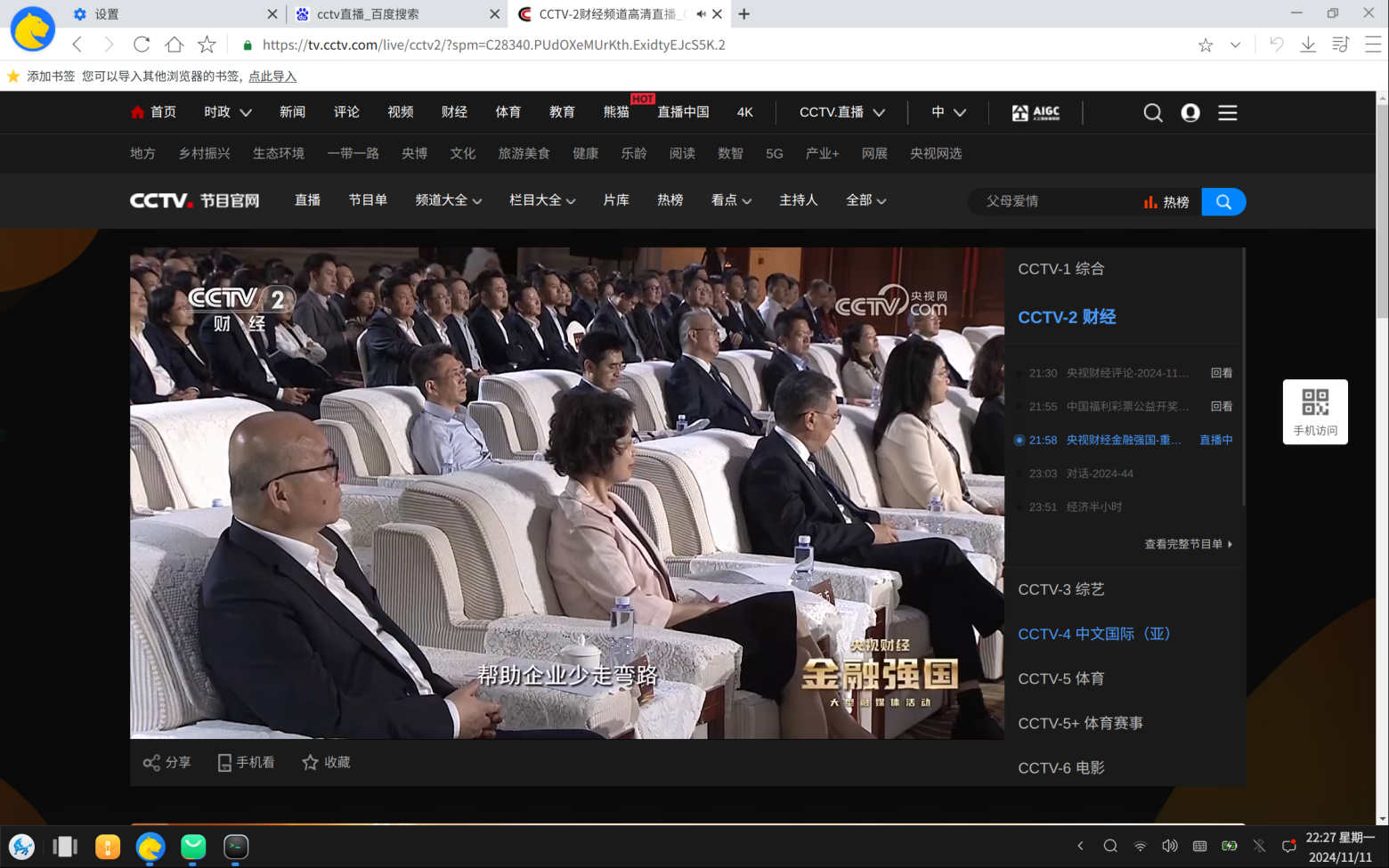
Task: Click the undo closed tab icon
Action: (x=1276, y=45)
